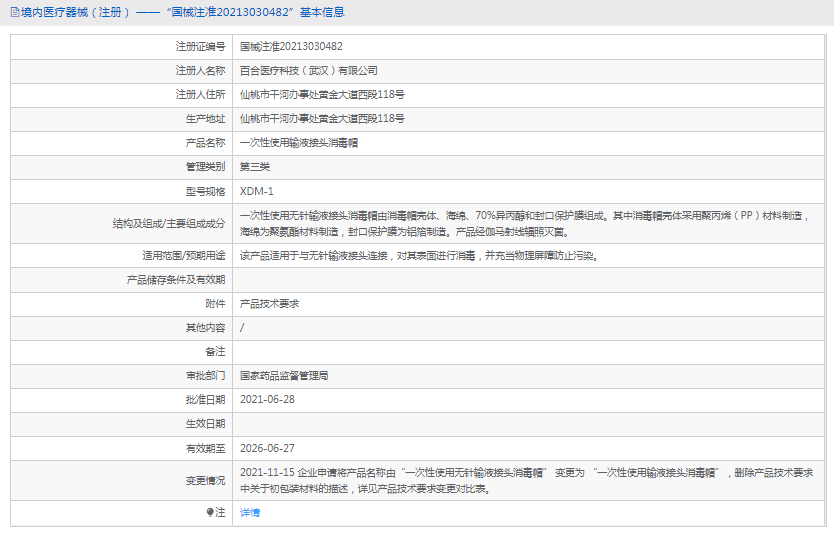Click the 生效日期 label
834x534 pixels.
point(205,424)
